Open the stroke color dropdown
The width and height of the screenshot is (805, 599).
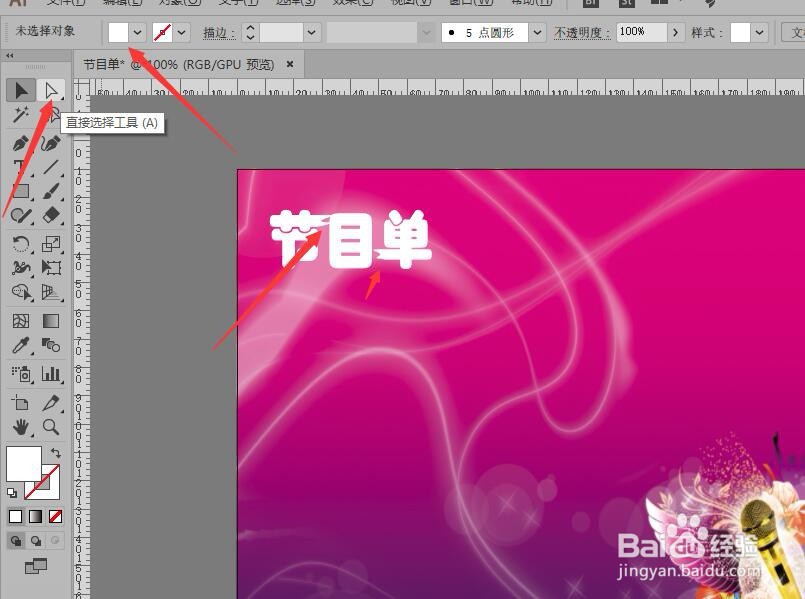pos(179,32)
